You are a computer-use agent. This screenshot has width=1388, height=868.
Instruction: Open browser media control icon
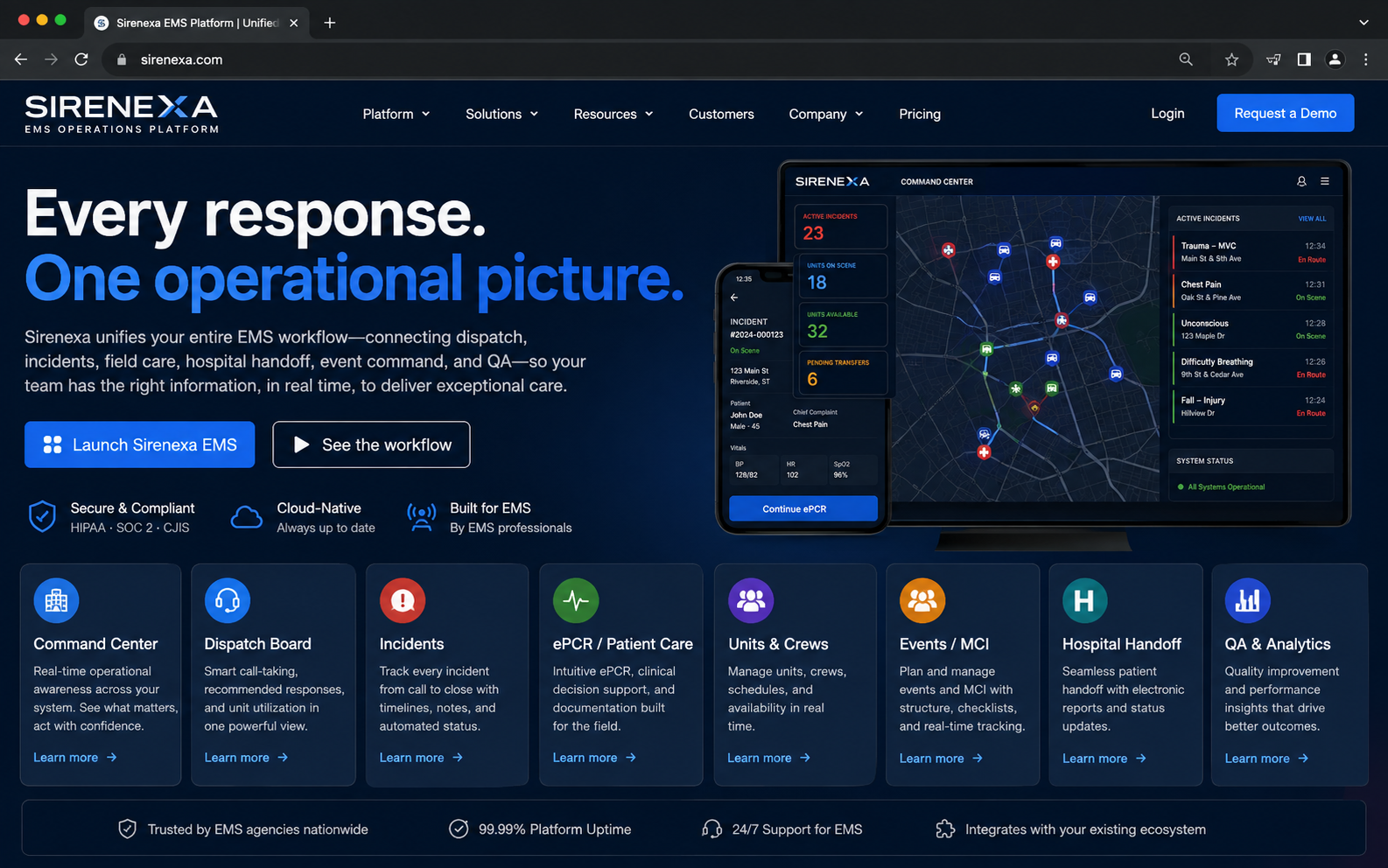1273,59
